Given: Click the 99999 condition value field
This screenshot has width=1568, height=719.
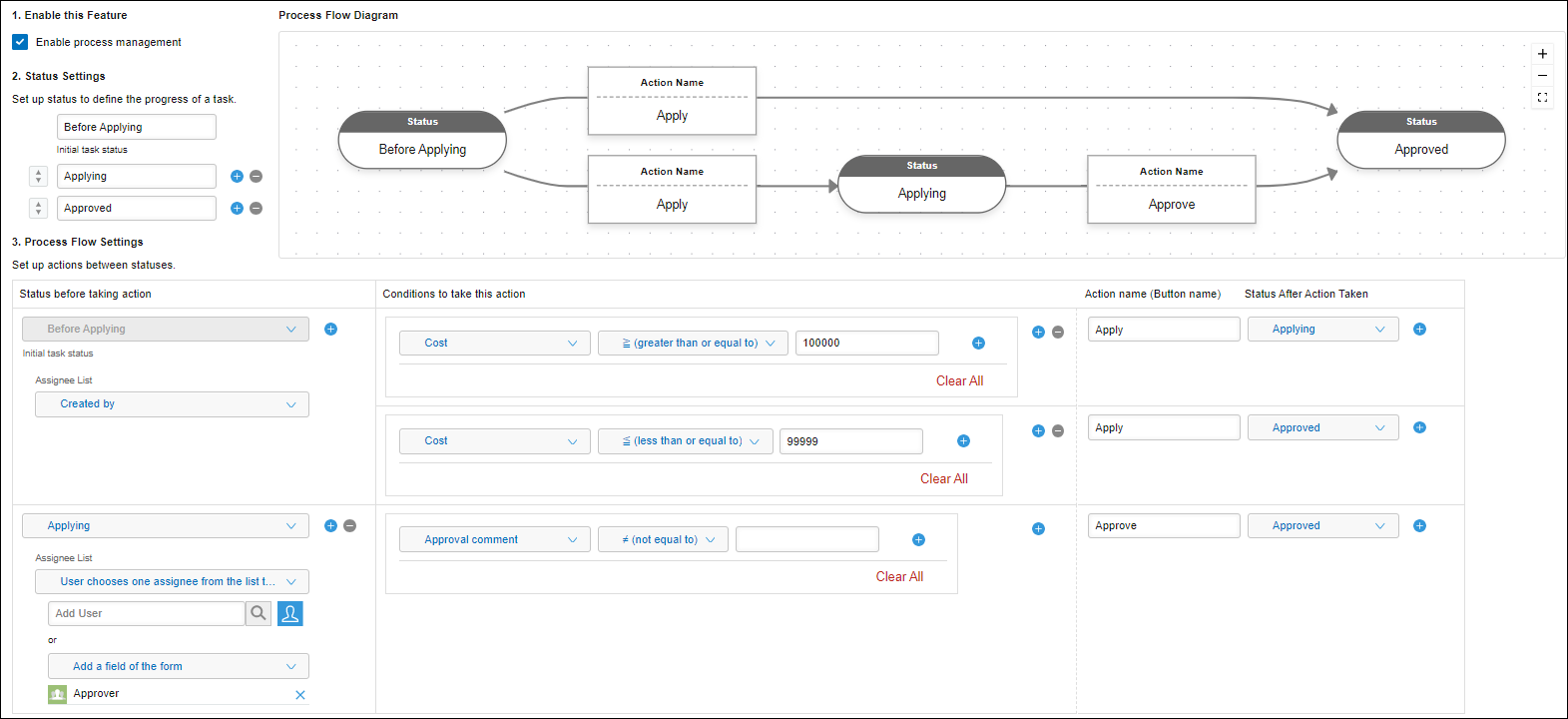Looking at the screenshot, I should pyautogui.click(x=851, y=440).
